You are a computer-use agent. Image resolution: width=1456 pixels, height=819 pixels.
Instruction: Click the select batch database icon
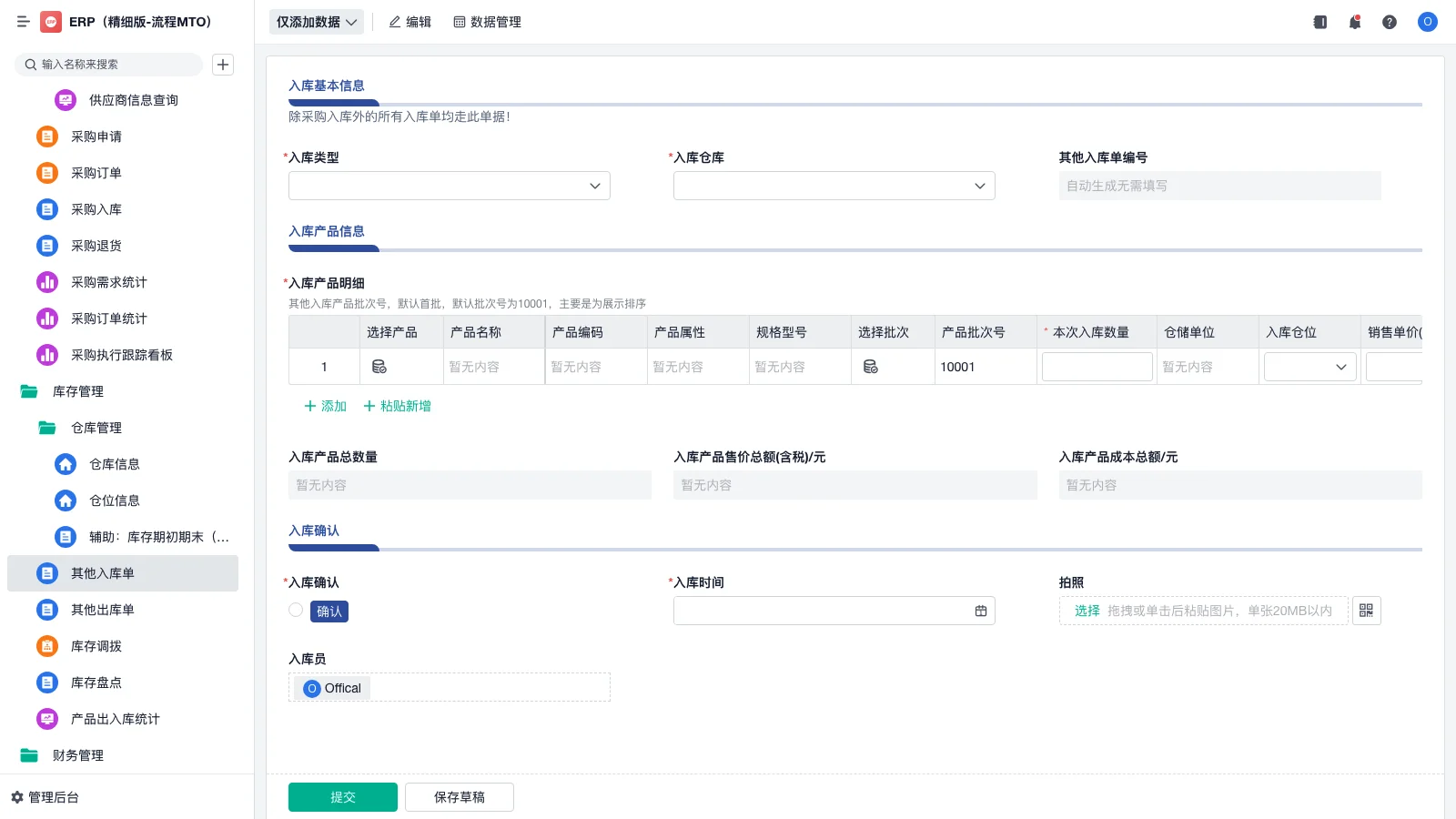[871, 367]
